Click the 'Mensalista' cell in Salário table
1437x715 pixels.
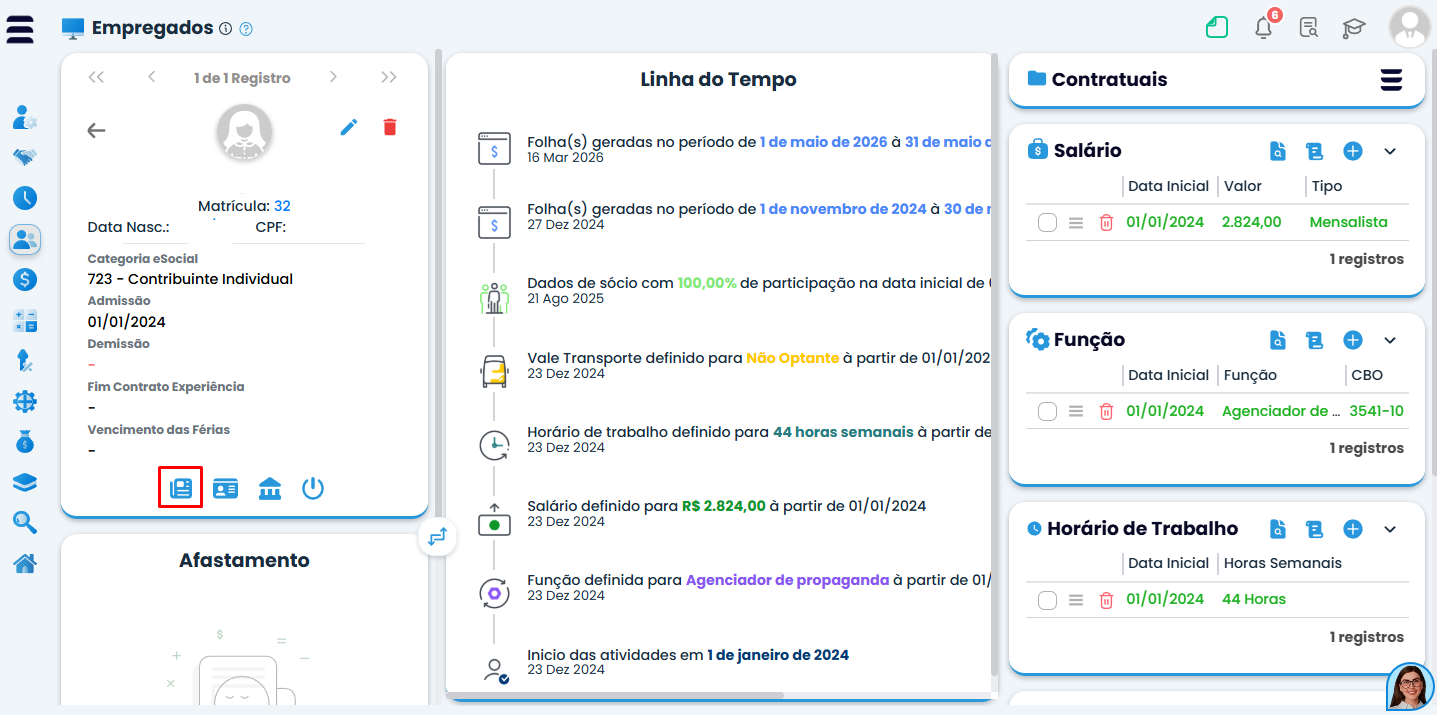[1349, 222]
